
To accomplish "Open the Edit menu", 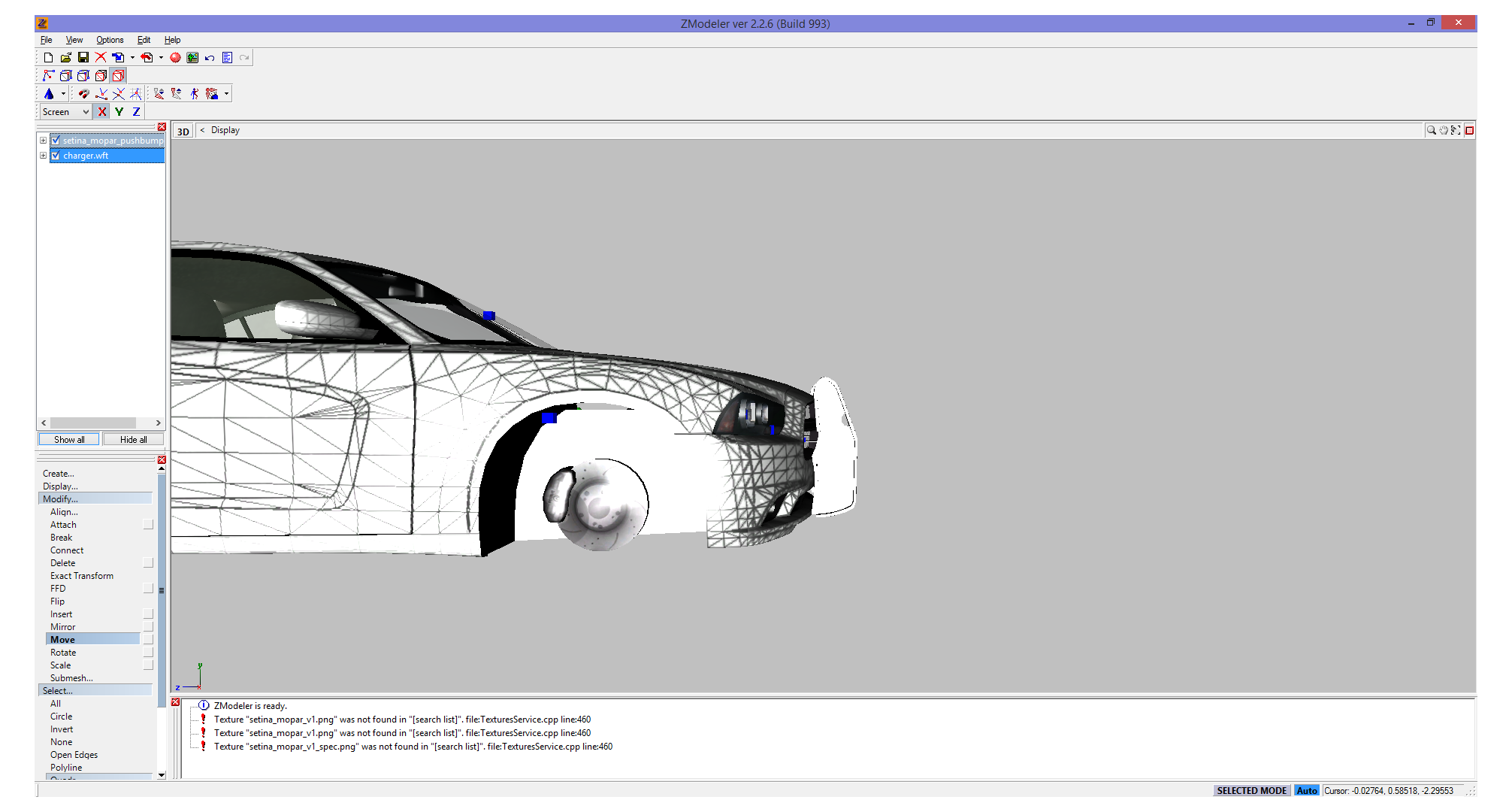I will [144, 40].
